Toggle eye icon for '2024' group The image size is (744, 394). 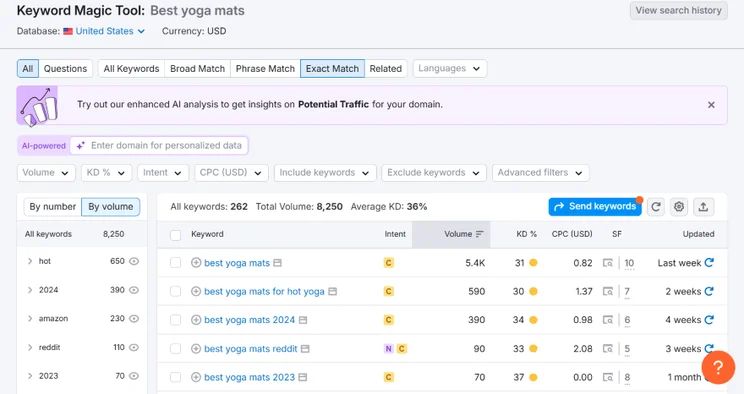point(134,290)
